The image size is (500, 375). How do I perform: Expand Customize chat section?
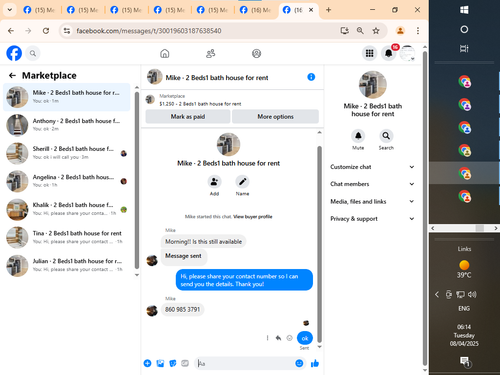pos(372,167)
